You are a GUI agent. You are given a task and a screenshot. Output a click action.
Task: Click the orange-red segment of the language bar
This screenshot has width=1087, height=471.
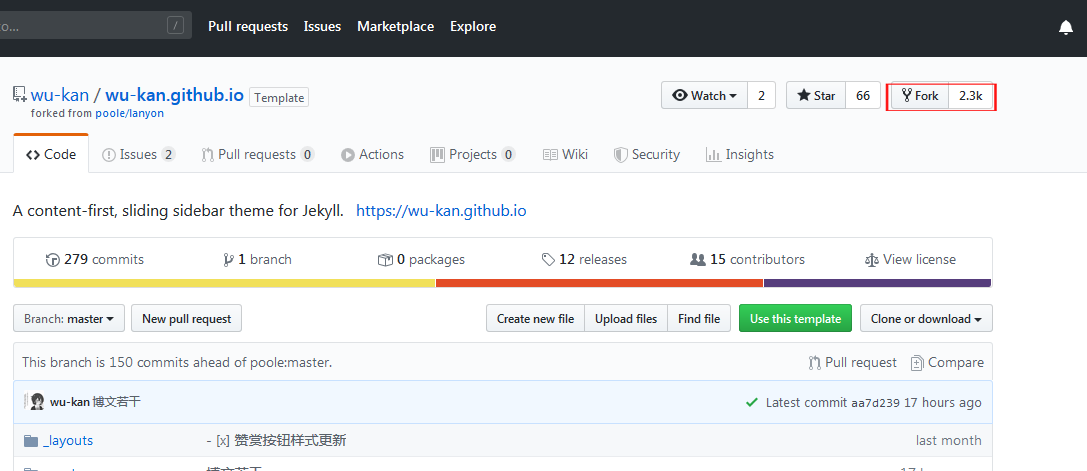coord(600,283)
